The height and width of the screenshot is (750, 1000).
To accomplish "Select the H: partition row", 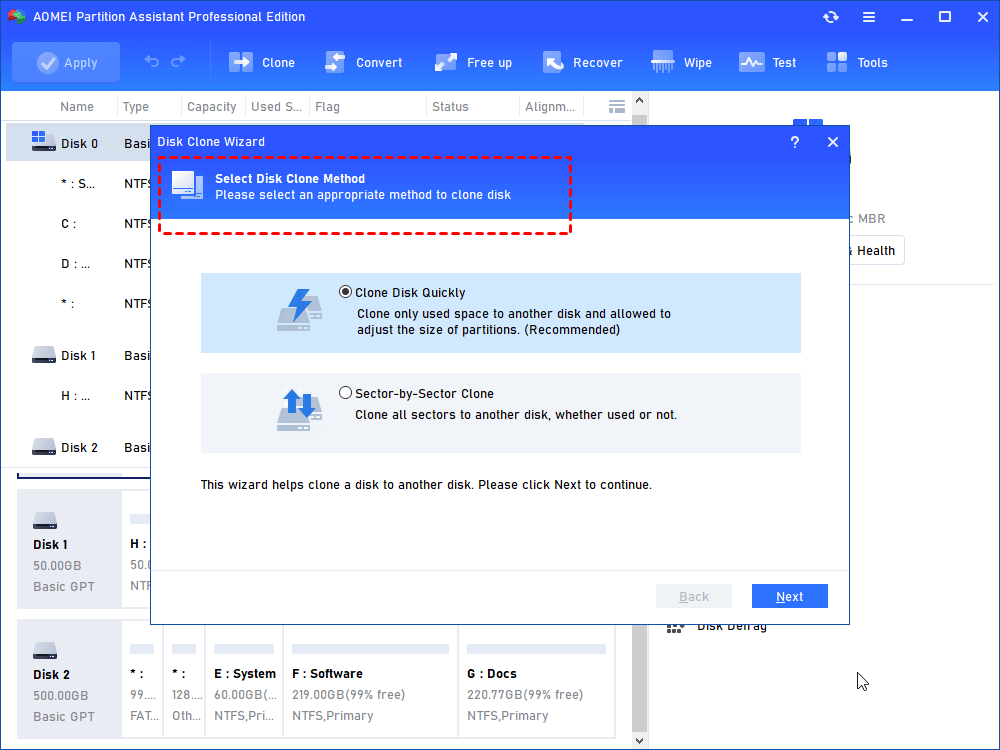I will click(78, 395).
